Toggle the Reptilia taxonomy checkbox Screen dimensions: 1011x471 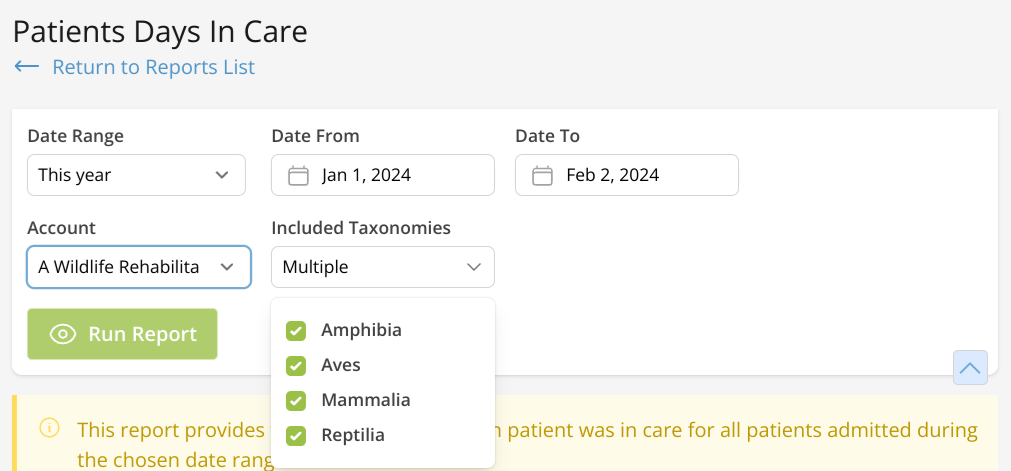coord(296,435)
